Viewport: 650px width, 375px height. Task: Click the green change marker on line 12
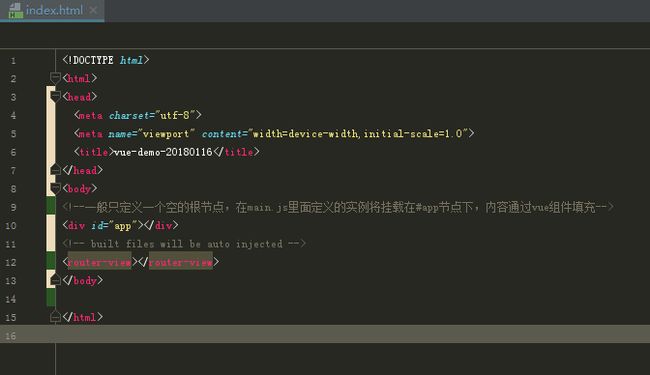coord(51,261)
